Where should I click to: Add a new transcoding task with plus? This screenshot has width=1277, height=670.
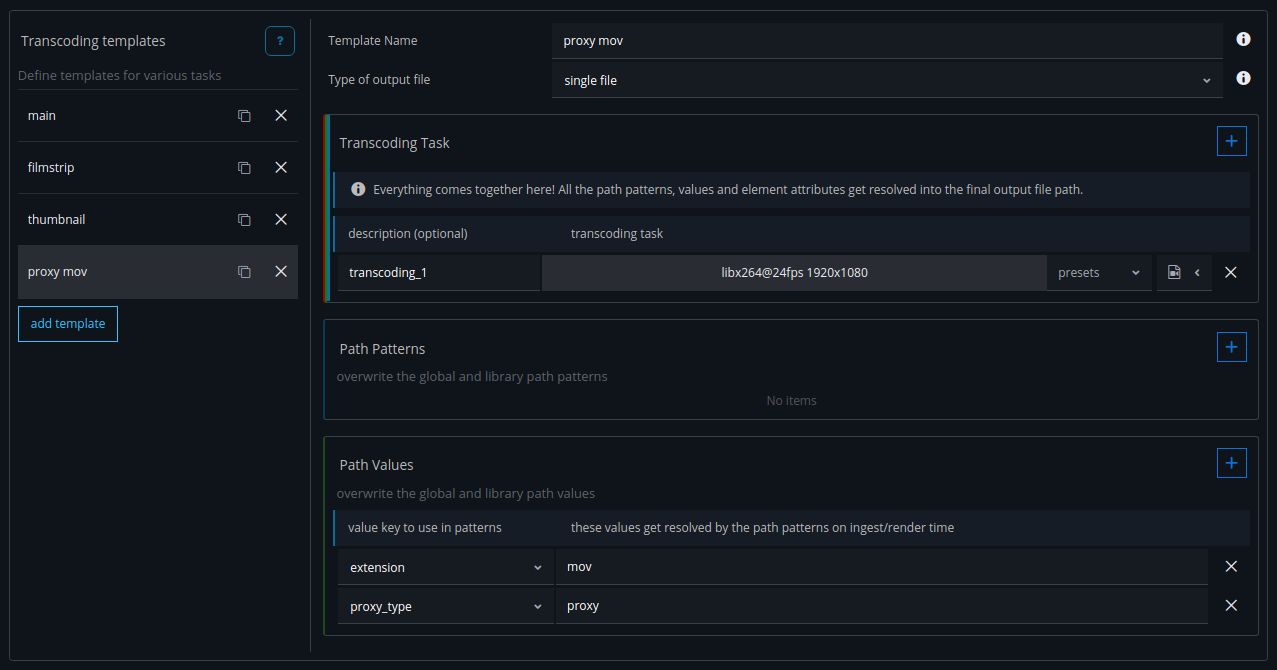[1231, 142]
